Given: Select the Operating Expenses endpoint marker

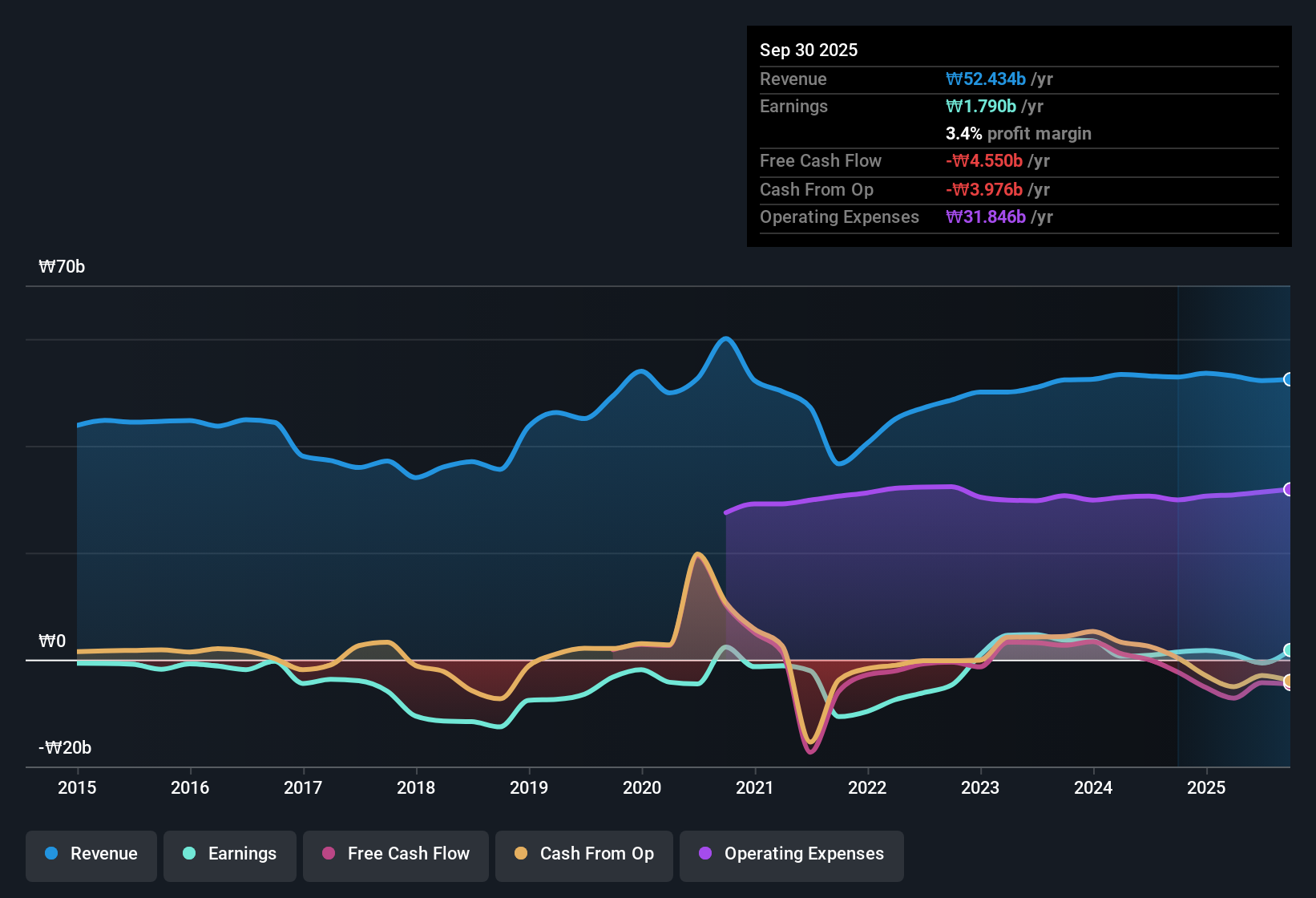Looking at the screenshot, I should click(1287, 487).
